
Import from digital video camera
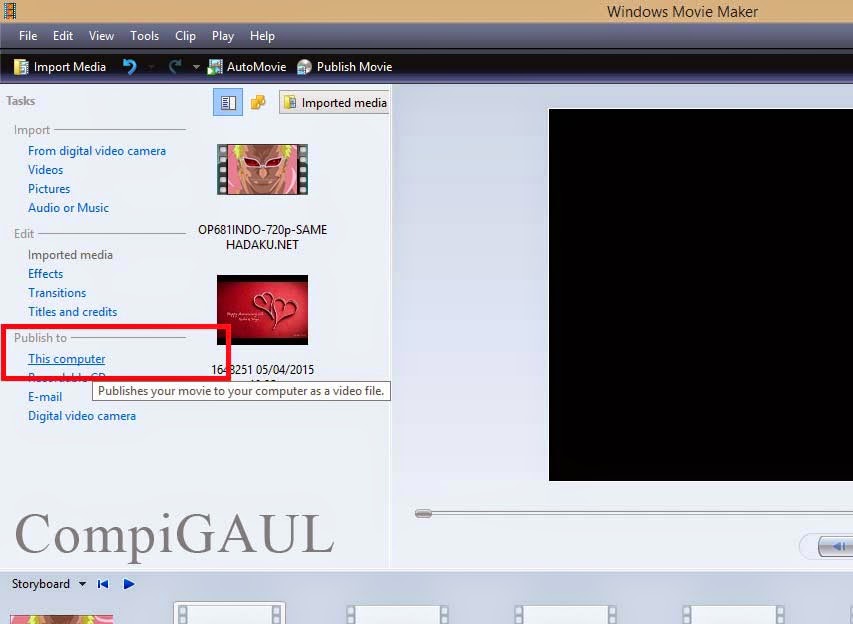coord(97,151)
